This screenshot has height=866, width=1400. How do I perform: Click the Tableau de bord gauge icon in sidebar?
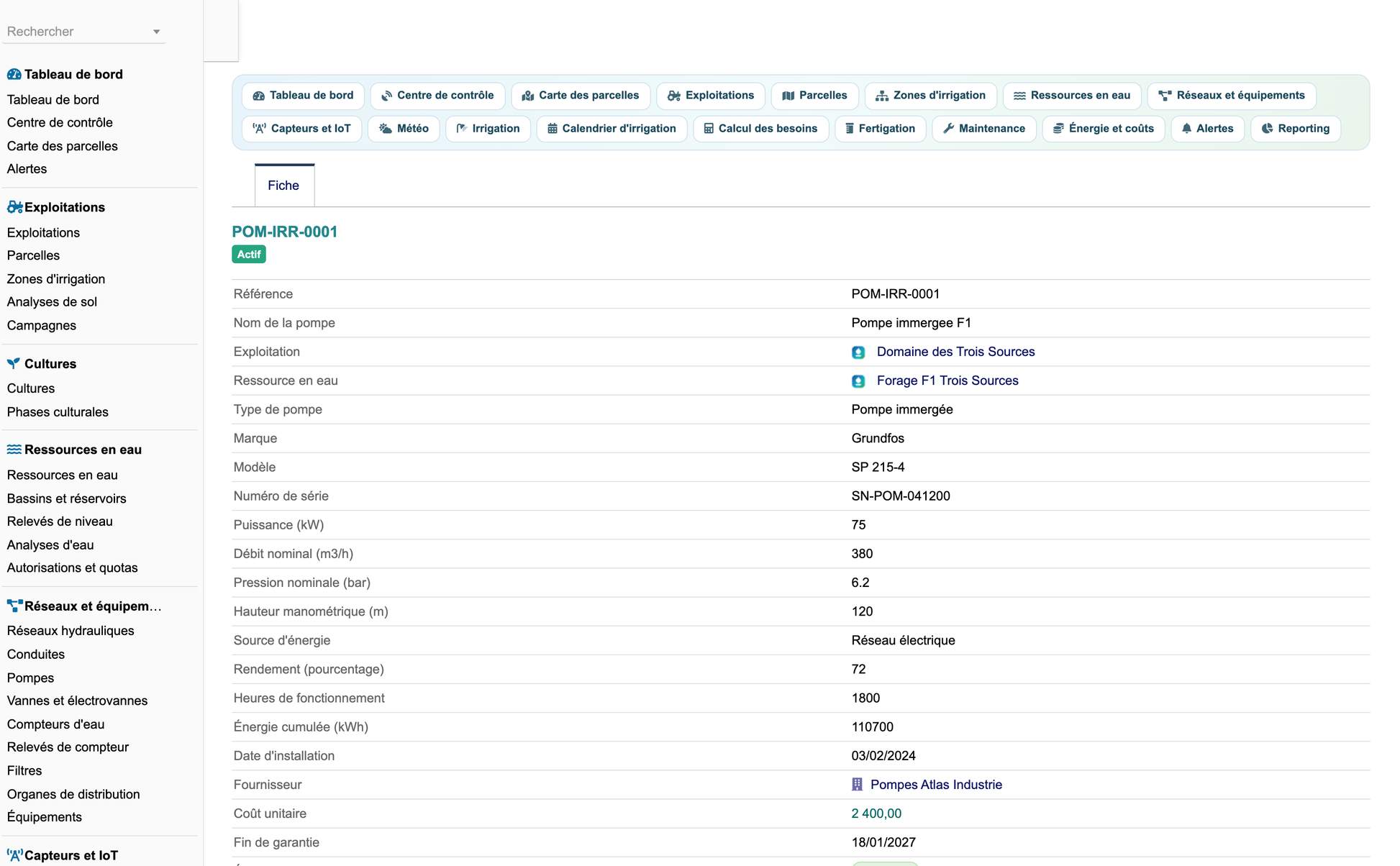tap(14, 74)
